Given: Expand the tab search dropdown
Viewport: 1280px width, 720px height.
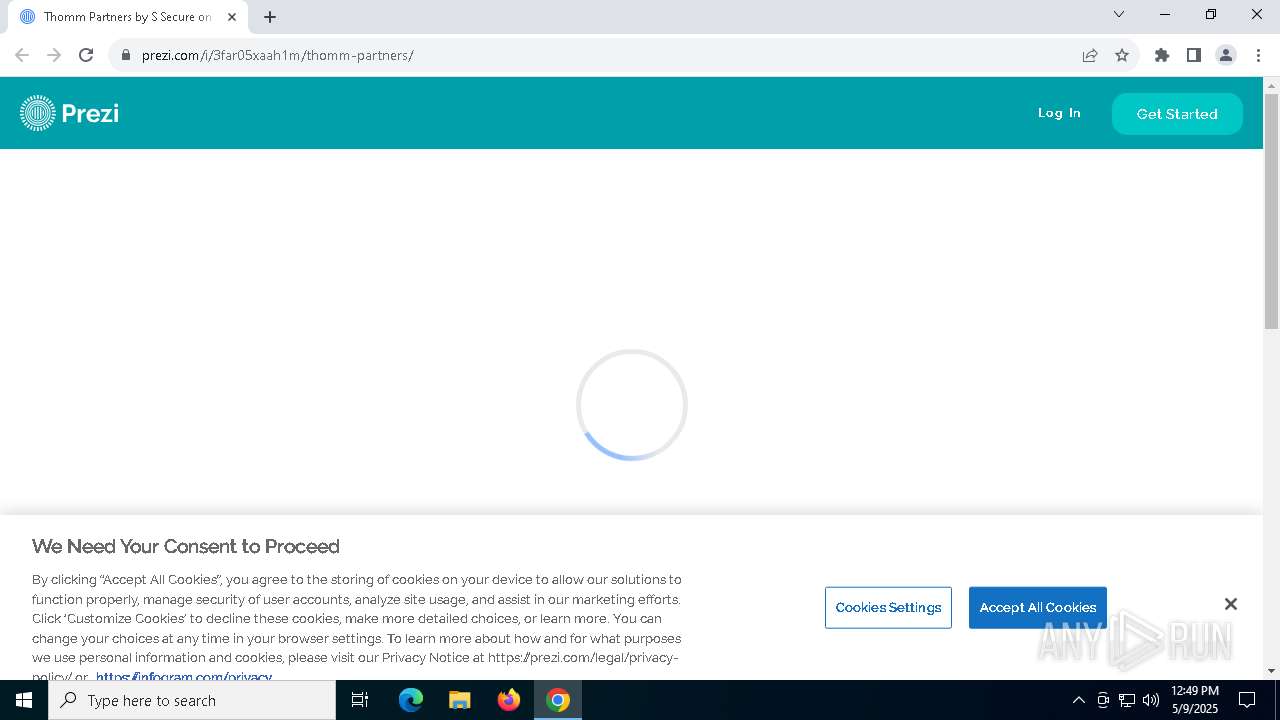Looking at the screenshot, I should click(1119, 14).
